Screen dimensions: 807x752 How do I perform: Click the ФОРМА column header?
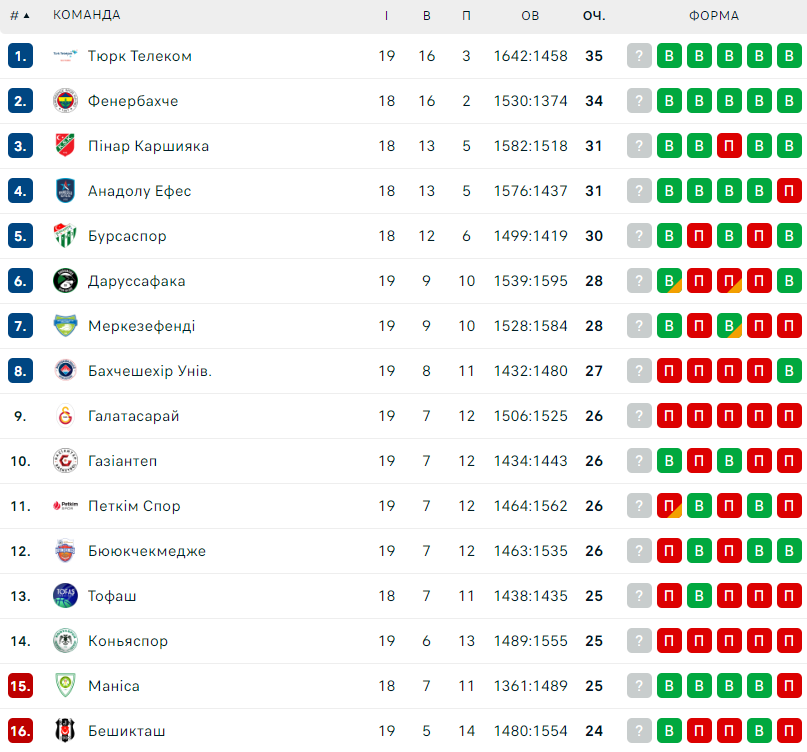[714, 15]
